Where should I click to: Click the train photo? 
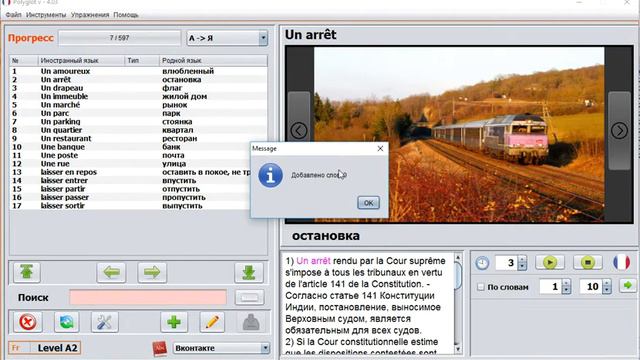point(459,134)
